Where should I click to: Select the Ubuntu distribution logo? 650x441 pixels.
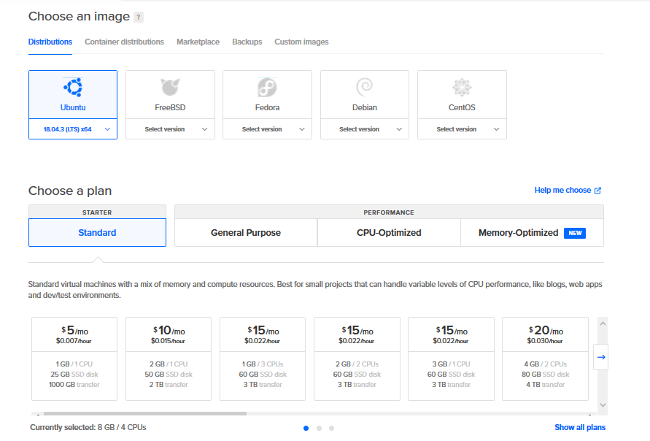(73, 87)
